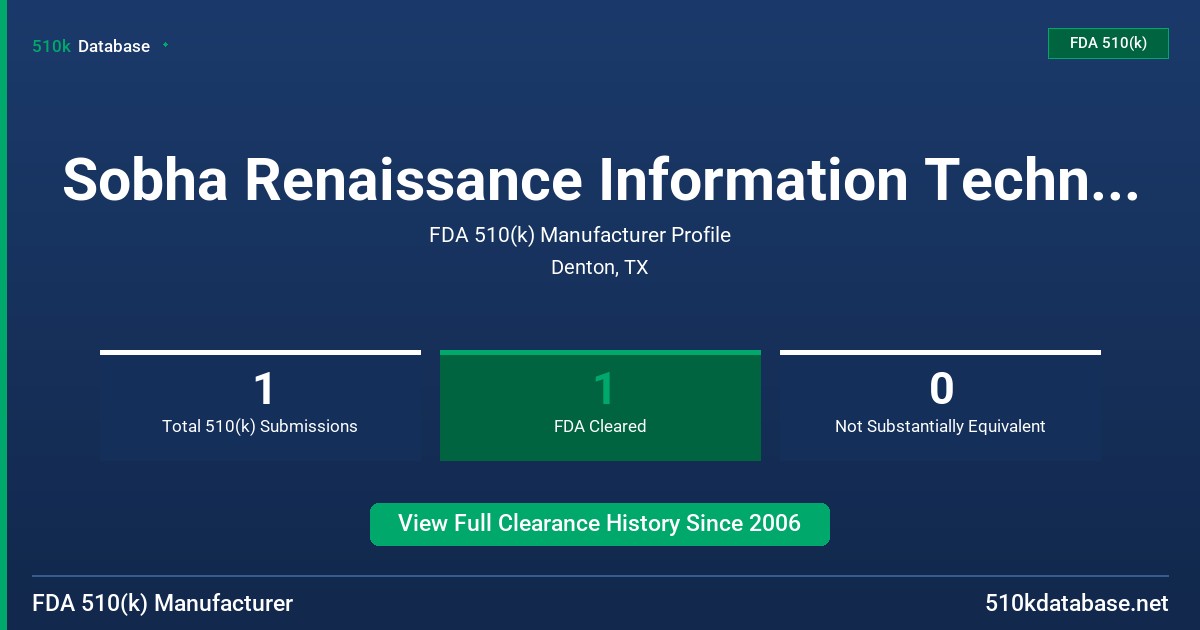Click the FDA 510(k) Manufacturer Profile subtitle
Screen dimensions: 1200x630
point(580,235)
